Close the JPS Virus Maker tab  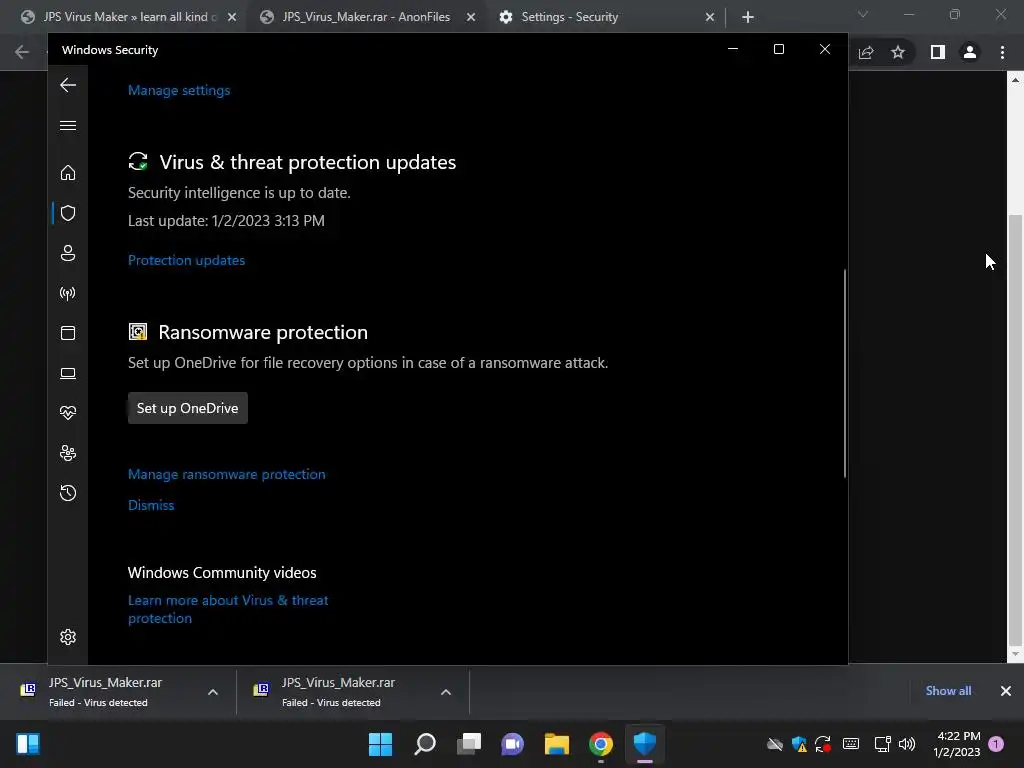click(232, 18)
